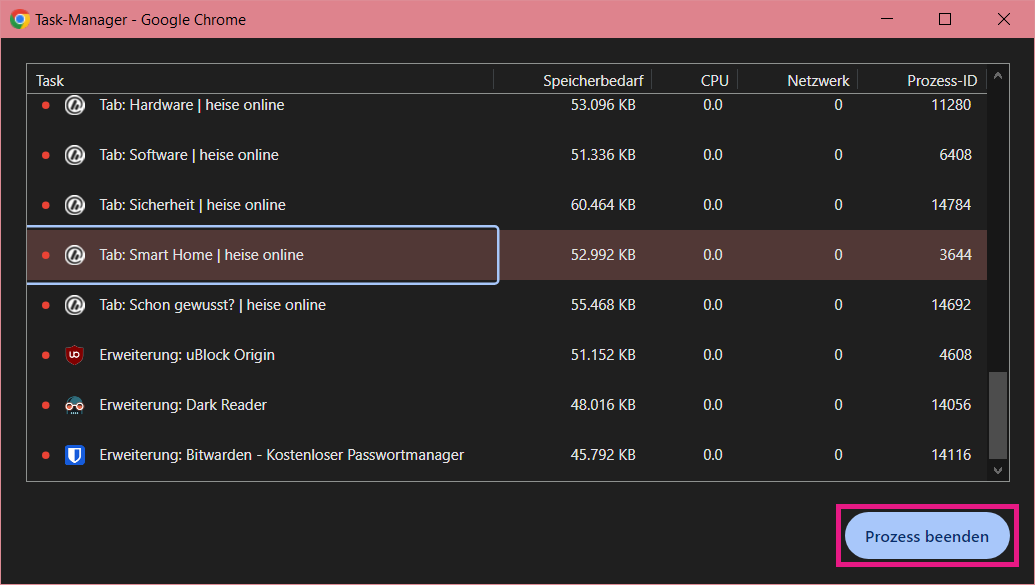Sort by Speicherbedarf column header
1035x585 pixels.
[592, 80]
